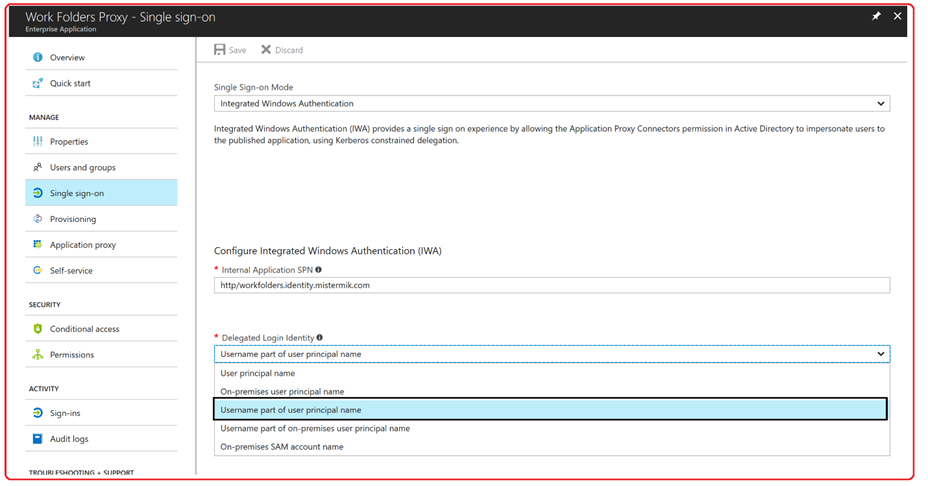Open the Users and groups page
Viewport: 928px width, 486px height.
(101, 168)
